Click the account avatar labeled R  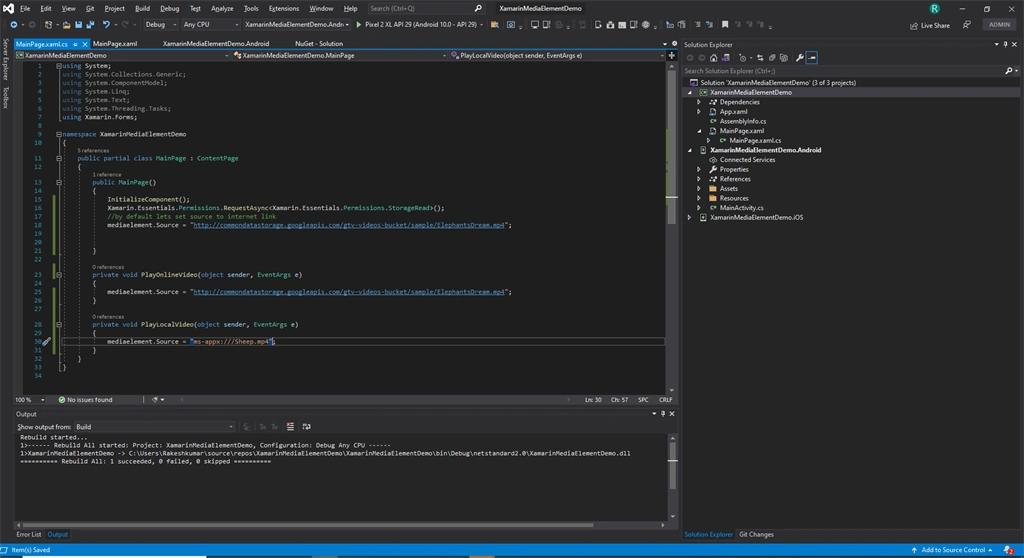coord(935,8)
